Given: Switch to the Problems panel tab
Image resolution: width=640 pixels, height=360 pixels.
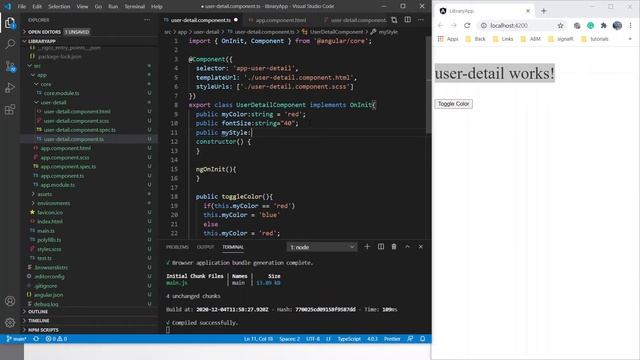Looking at the screenshot, I should 177,247.
